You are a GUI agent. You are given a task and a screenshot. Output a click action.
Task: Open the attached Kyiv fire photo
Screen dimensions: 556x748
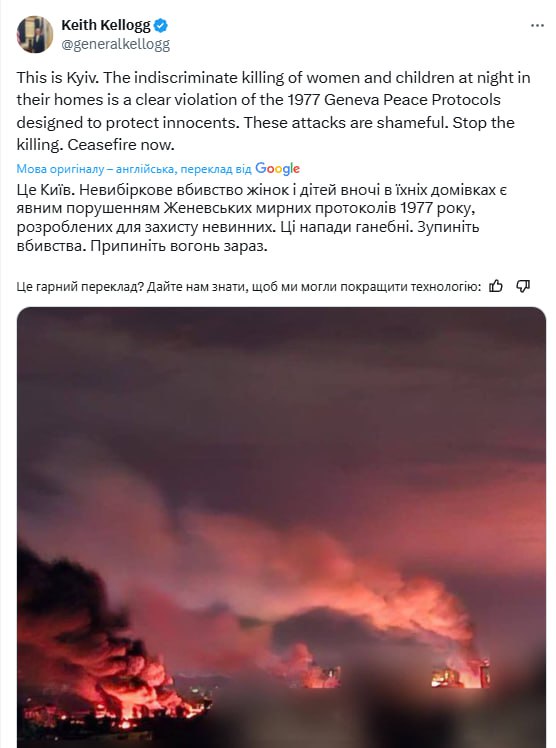coord(281,527)
